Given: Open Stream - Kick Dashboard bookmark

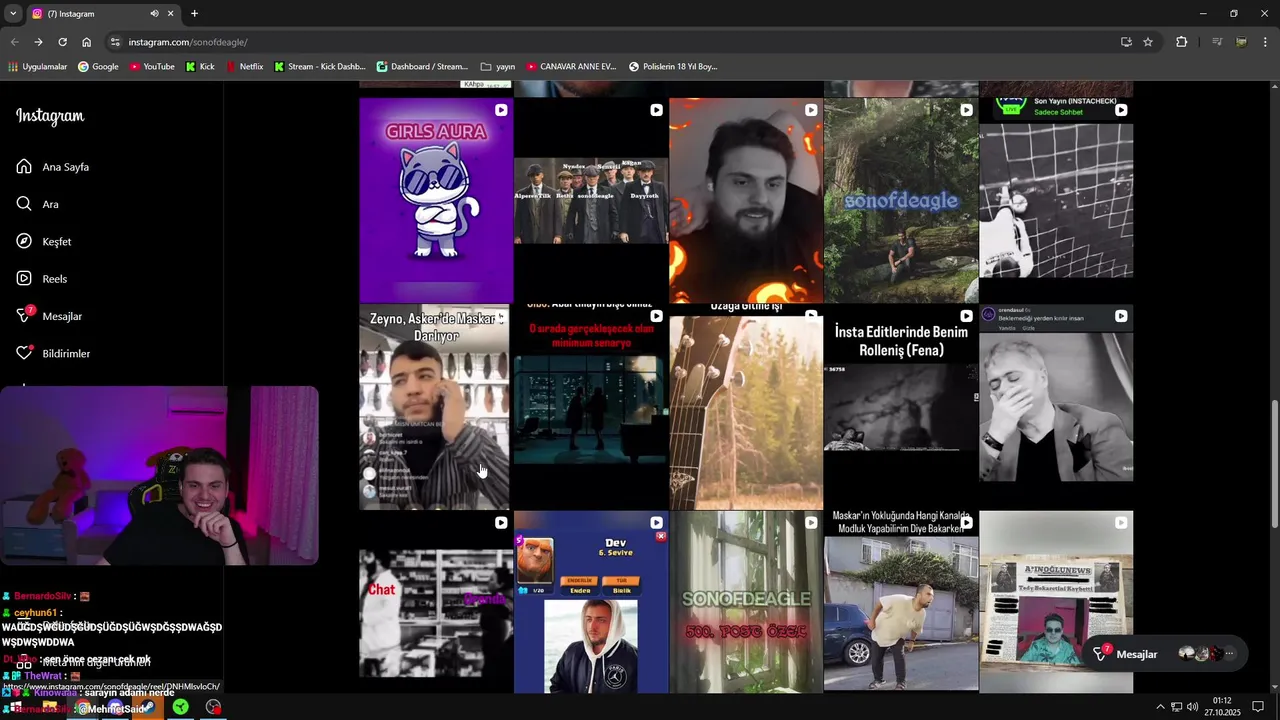Looking at the screenshot, I should (x=319, y=67).
